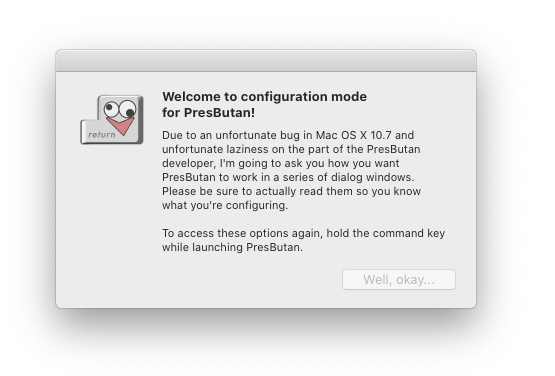The image size is (555, 376).
Task: Click the "series of dialog windows" text line
Action: coord(288,177)
